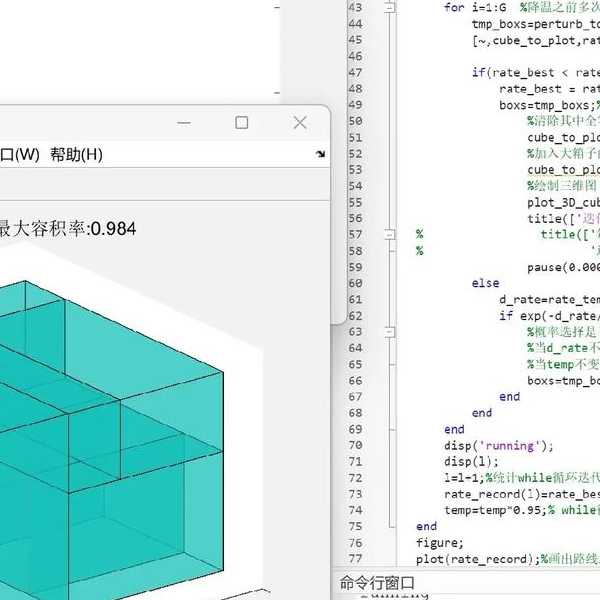Open the 窗口(W) menu in figure window

(x=20, y=155)
